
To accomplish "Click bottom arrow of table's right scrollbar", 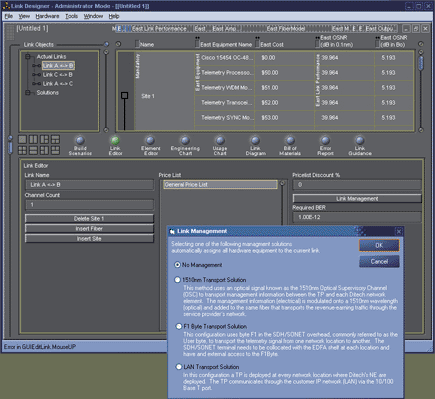I will pyautogui.click(x=421, y=130).
